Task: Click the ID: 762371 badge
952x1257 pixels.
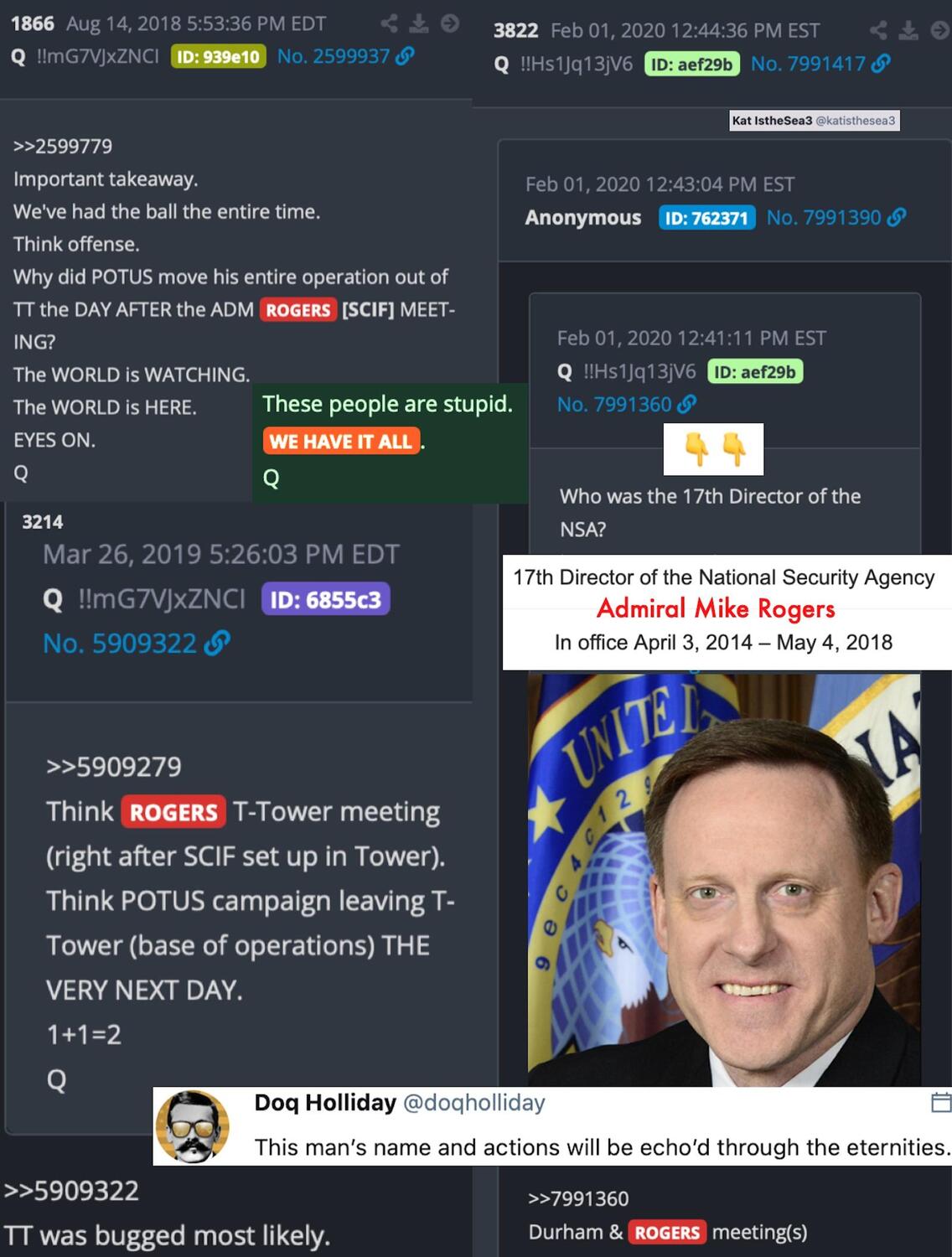Action: pyautogui.click(x=706, y=218)
